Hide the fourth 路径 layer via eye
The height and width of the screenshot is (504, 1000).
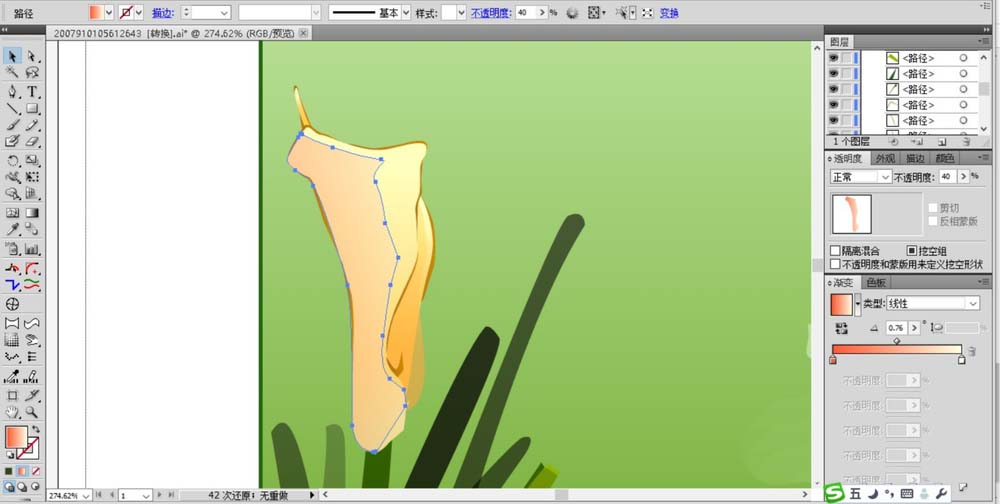(834, 105)
